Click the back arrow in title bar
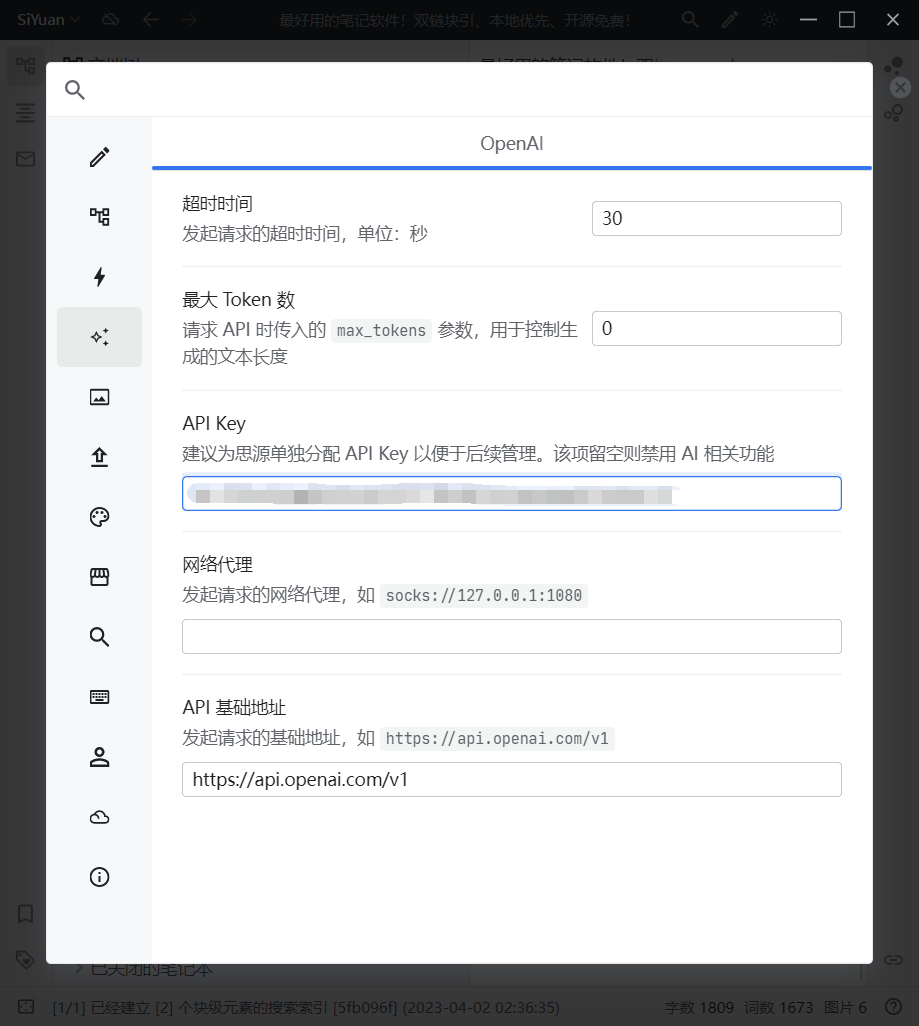This screenshot has width=919, height=1026. point(150,19)
